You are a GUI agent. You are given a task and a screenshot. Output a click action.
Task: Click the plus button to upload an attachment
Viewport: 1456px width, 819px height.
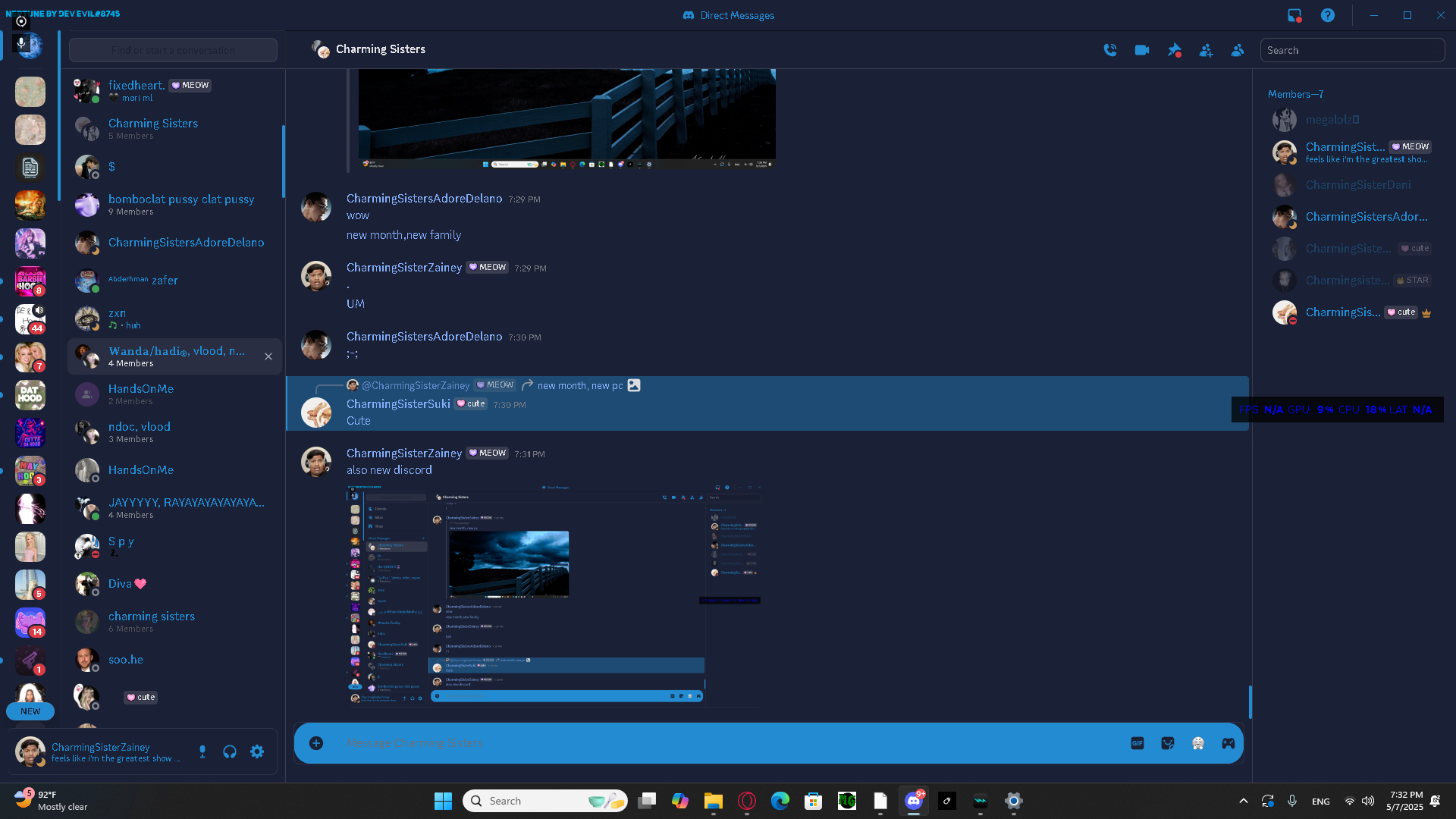tap(316, 743)
